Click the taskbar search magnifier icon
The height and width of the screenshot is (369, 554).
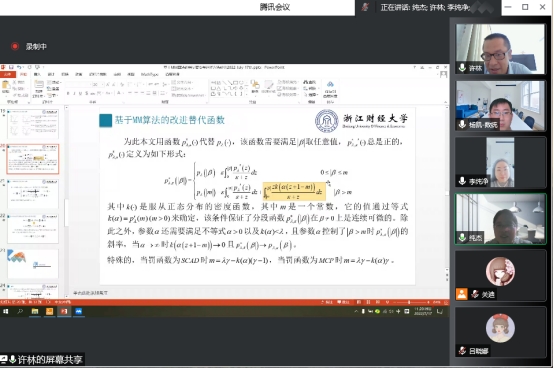[20, 311]
